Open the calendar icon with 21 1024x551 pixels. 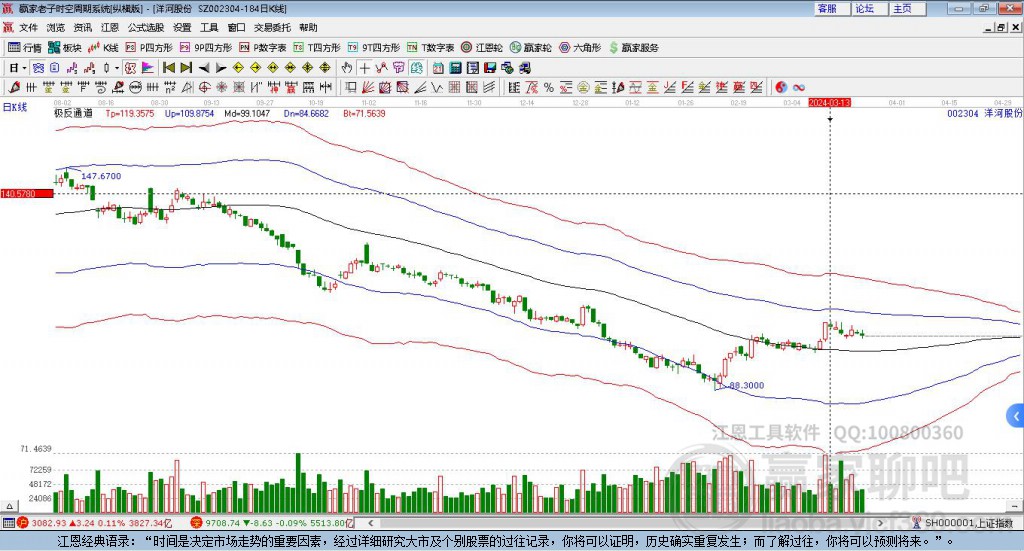pyautogui.click(x=438, y=68)
